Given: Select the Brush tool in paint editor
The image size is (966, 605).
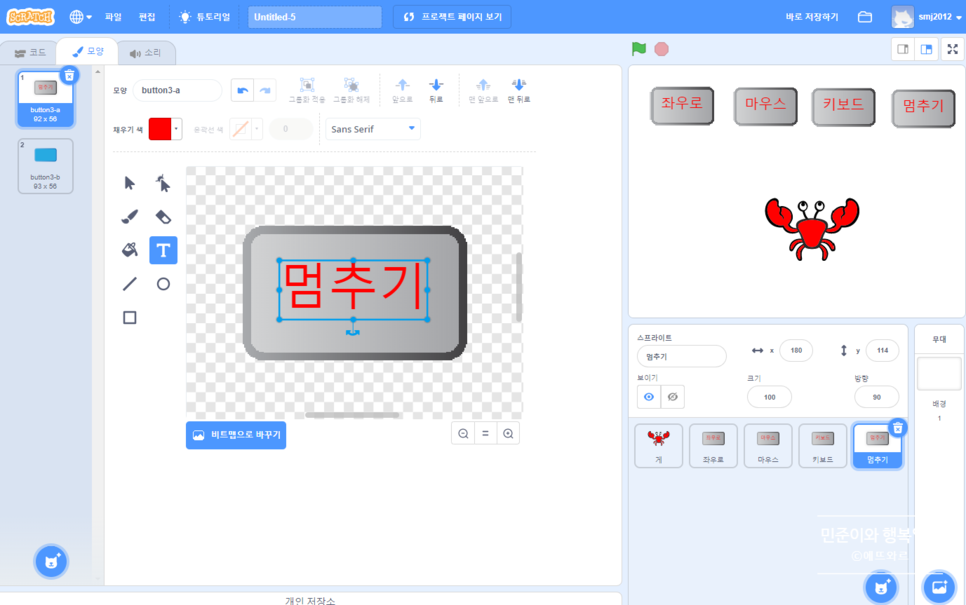Looking at the screenshot, I should coord(129,216).
